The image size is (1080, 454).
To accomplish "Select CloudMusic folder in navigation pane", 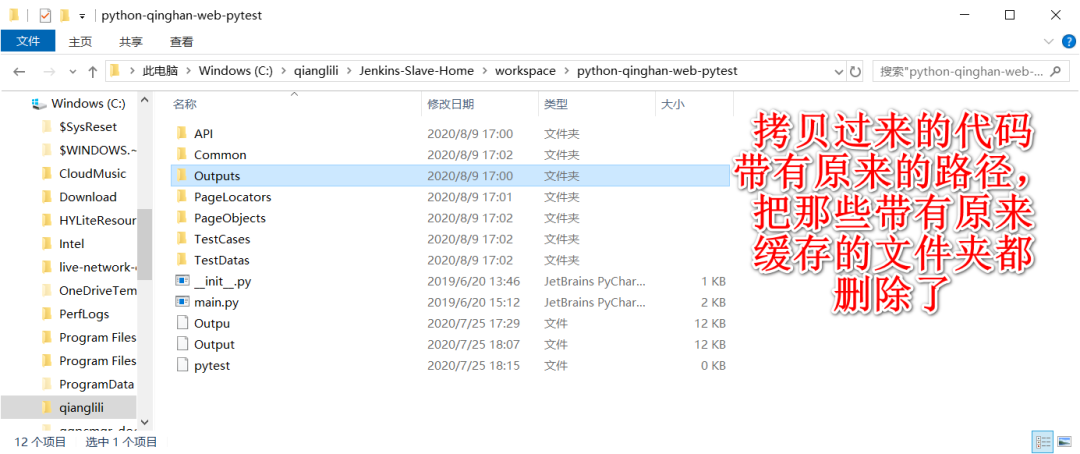I will [x=92, y=174].
